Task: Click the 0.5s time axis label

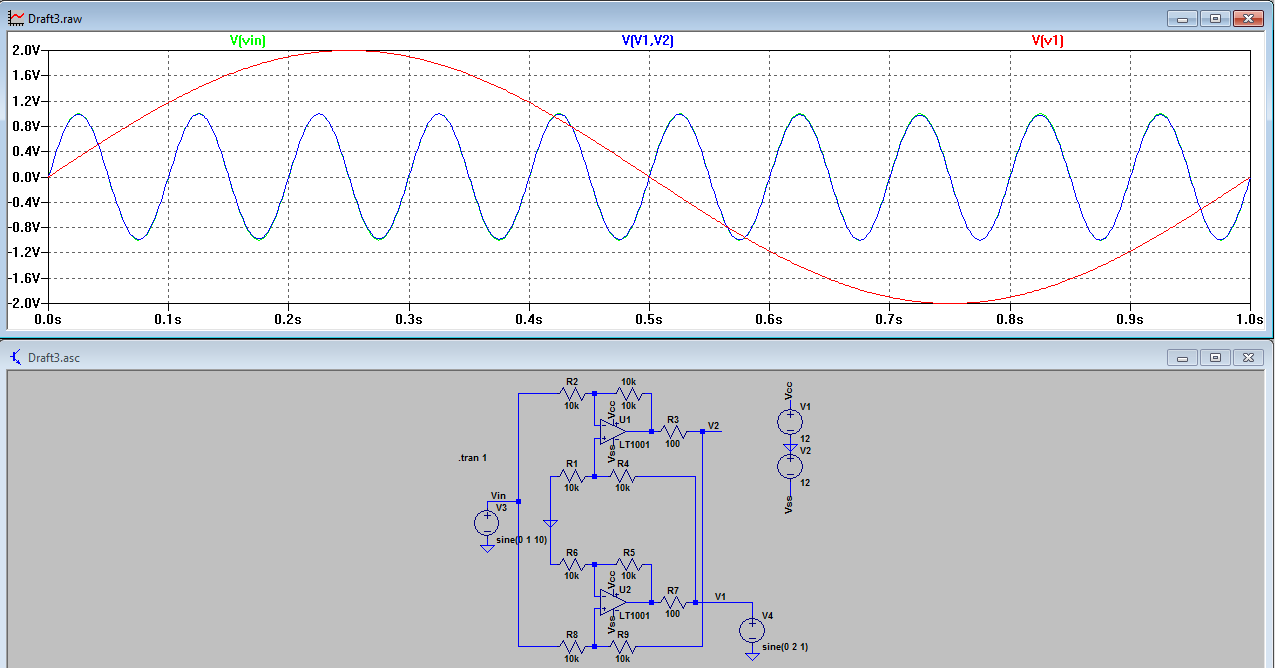Action: tap(649, 319)
